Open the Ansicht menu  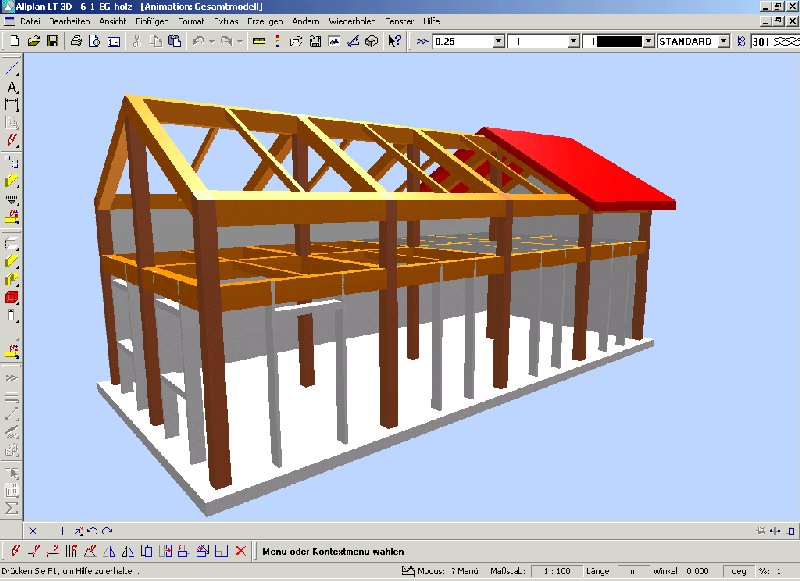click(x=111, y=20)
